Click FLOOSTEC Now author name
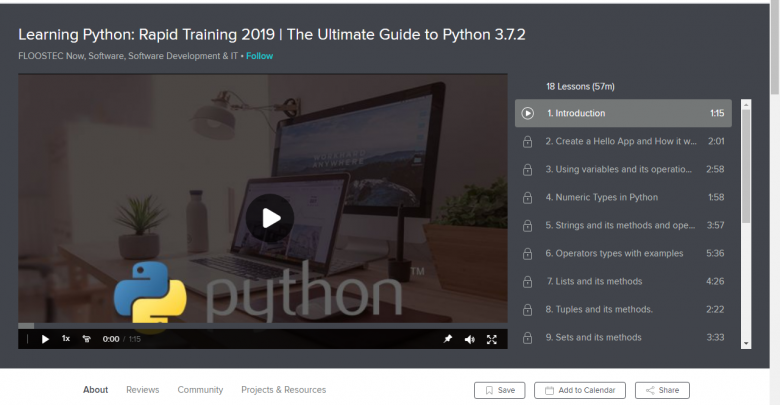This screenshot has width=780, height=405. (51, 56)
